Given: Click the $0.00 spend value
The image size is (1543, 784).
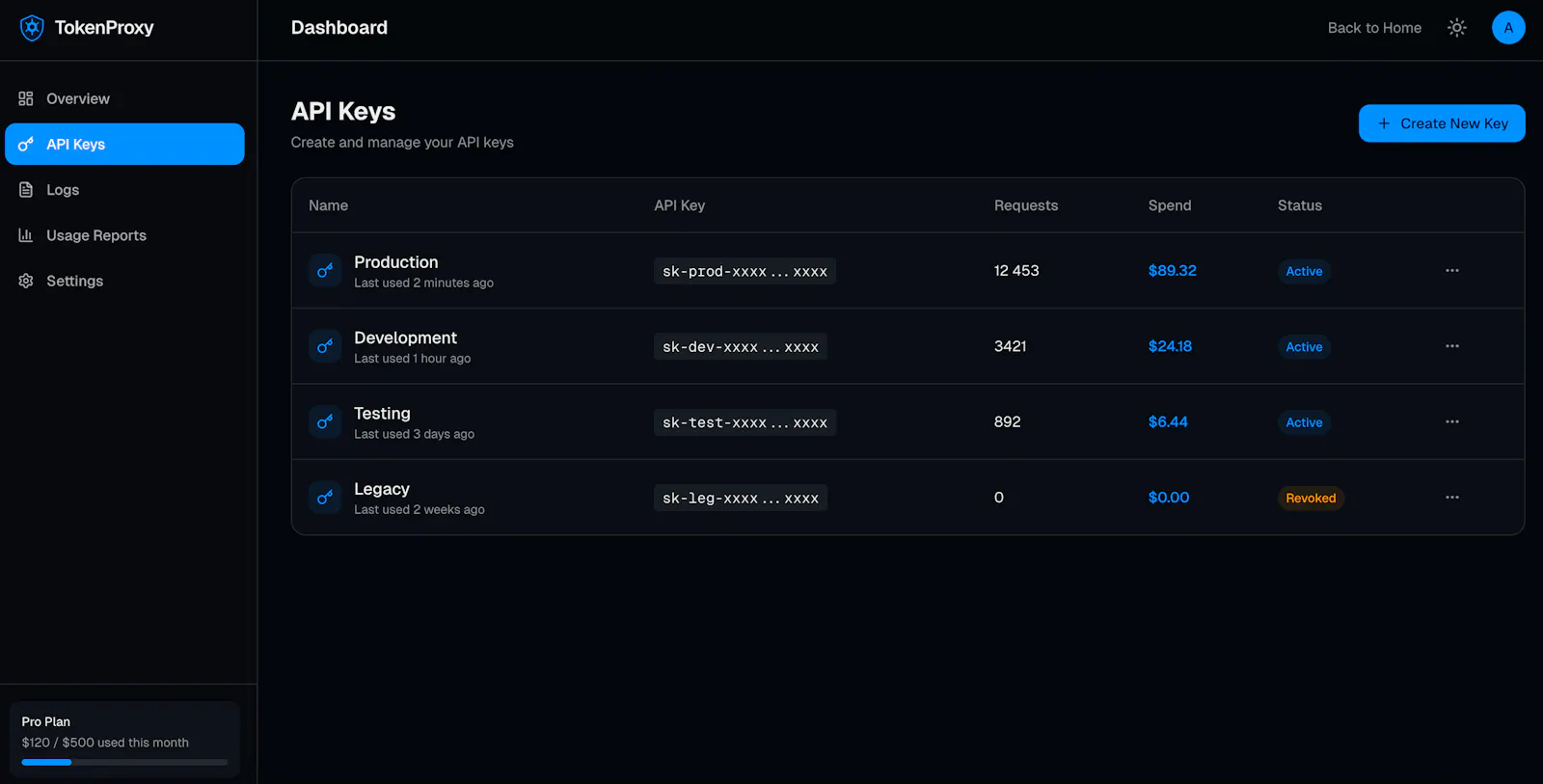Looking at the screenshot, I should coord(1169,498).
